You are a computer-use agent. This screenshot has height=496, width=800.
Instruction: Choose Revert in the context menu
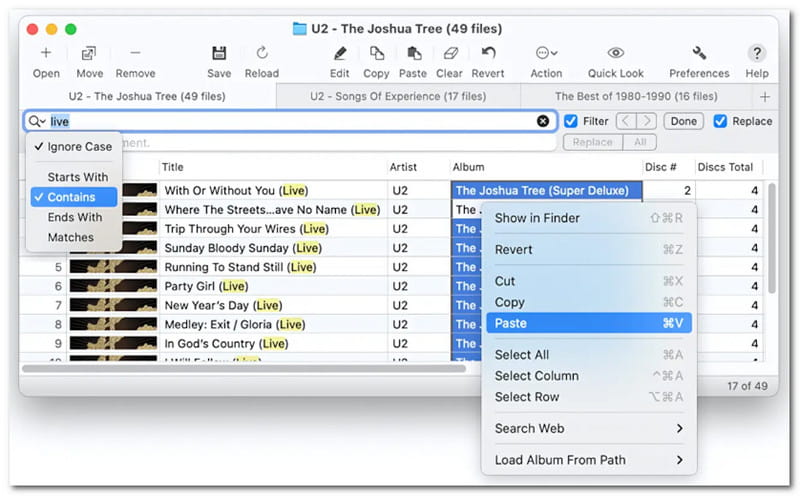click(x=589, y=250)
